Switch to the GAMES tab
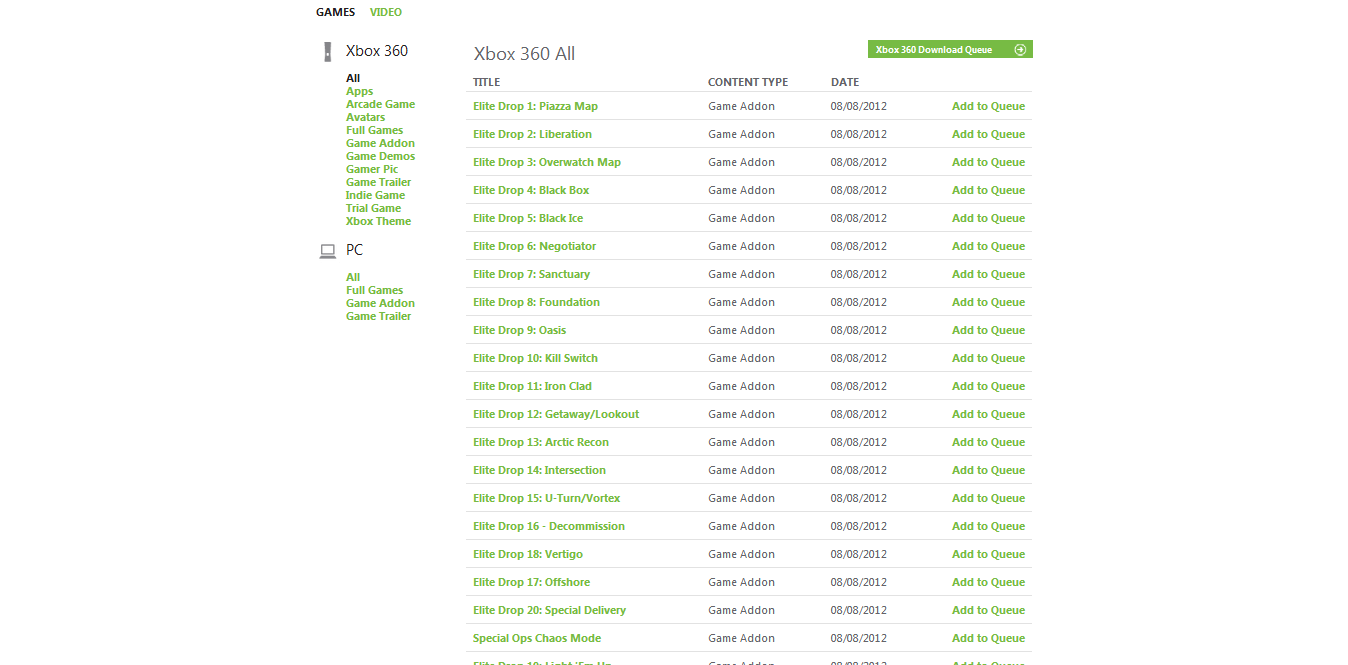Screen dimensions: 1348x665 pos(335,13)
